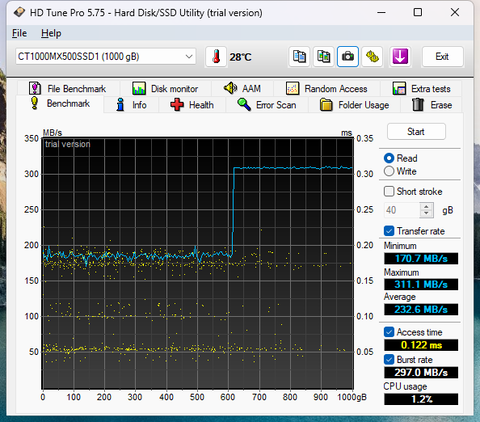The height and width of the screenshot is (422, 480).
Task: Decrease short stroke gB stepper down arrow
Action: (x=426, y=214)
